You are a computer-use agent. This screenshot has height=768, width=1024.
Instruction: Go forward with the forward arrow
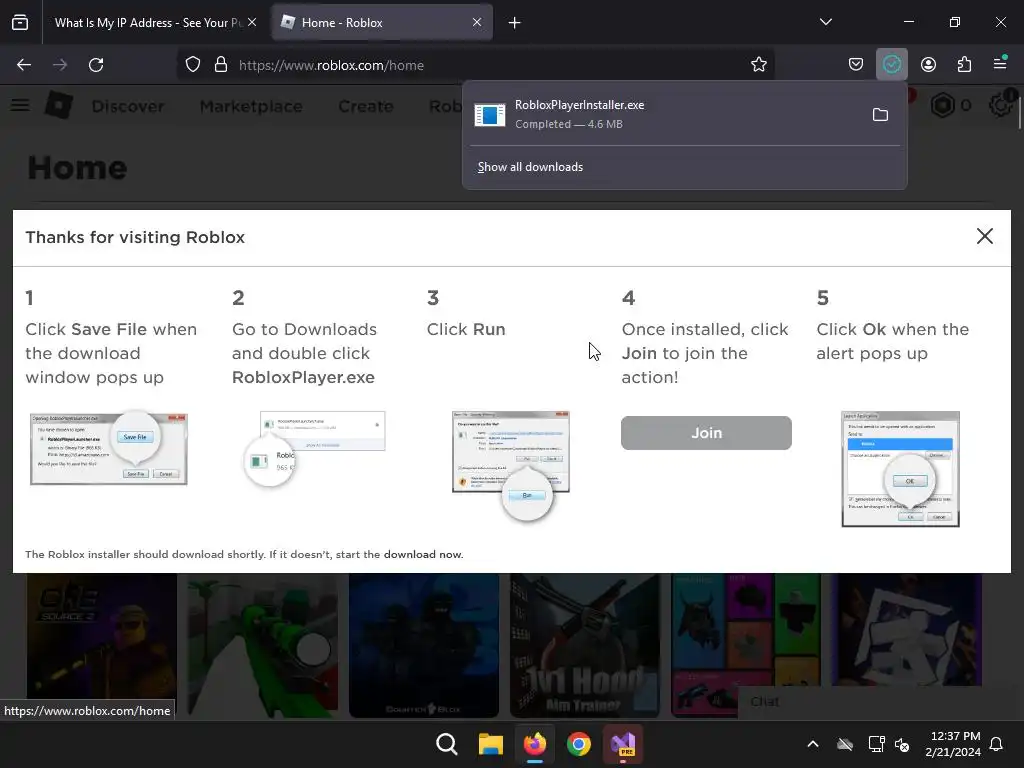[x=60, y=65]
